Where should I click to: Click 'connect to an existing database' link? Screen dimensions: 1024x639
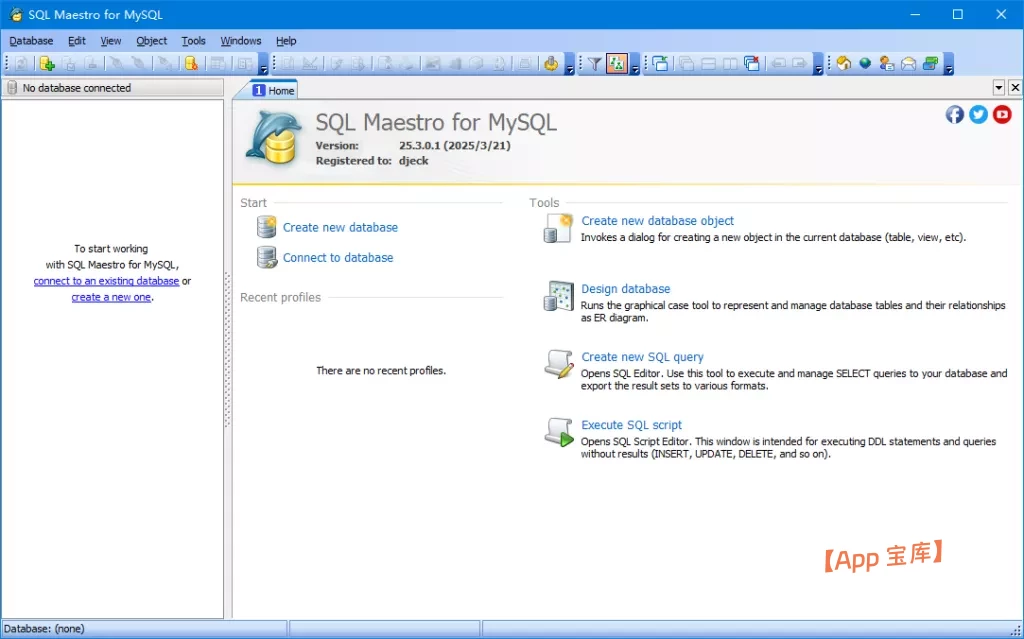tap(106, 281)
